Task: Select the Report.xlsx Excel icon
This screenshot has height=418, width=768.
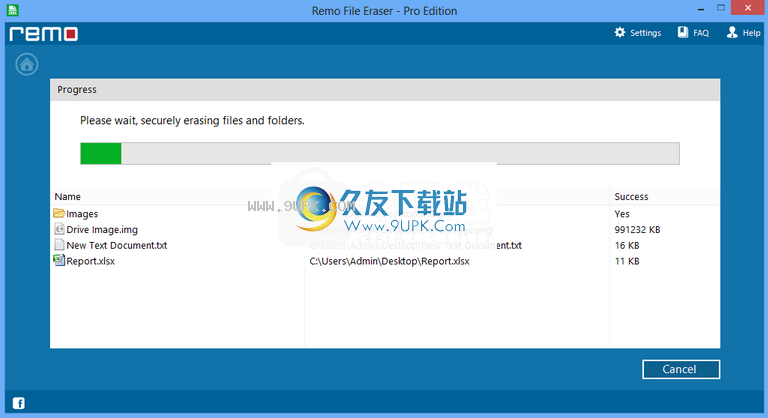Action: (x=59, y=260)
